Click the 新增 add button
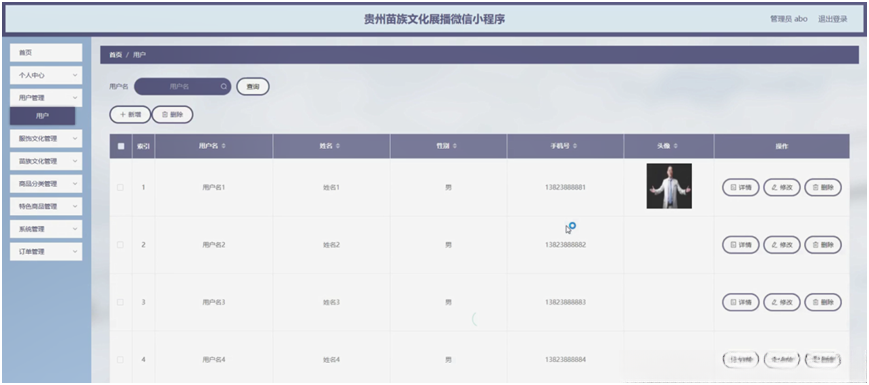The width and height of the screenshot is (869, 385). pos(130,115)
